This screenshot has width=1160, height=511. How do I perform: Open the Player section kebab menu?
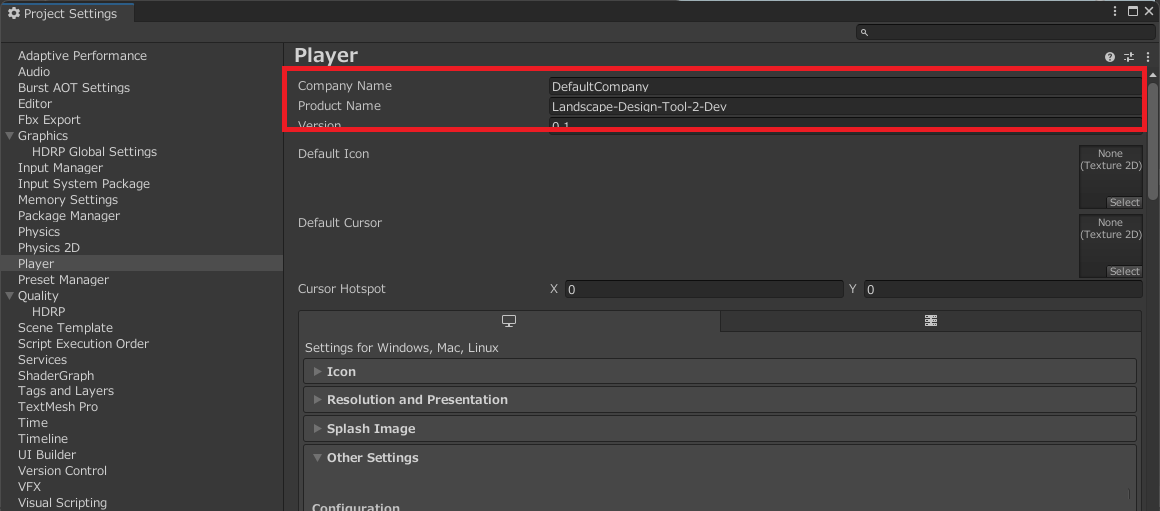(1148, 57)
